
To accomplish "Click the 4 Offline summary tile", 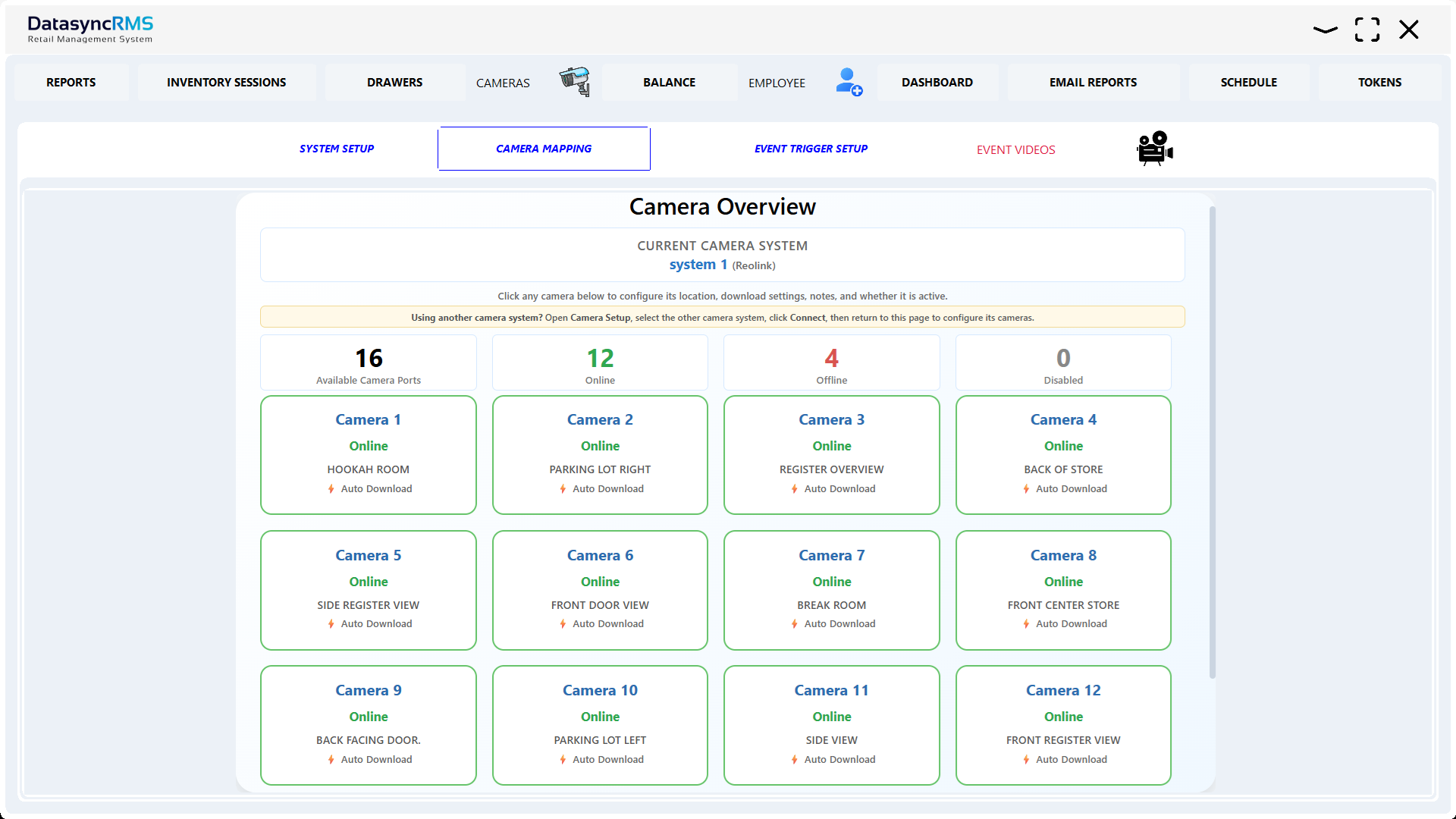I will pyautogui.click(x=832, y=362).
